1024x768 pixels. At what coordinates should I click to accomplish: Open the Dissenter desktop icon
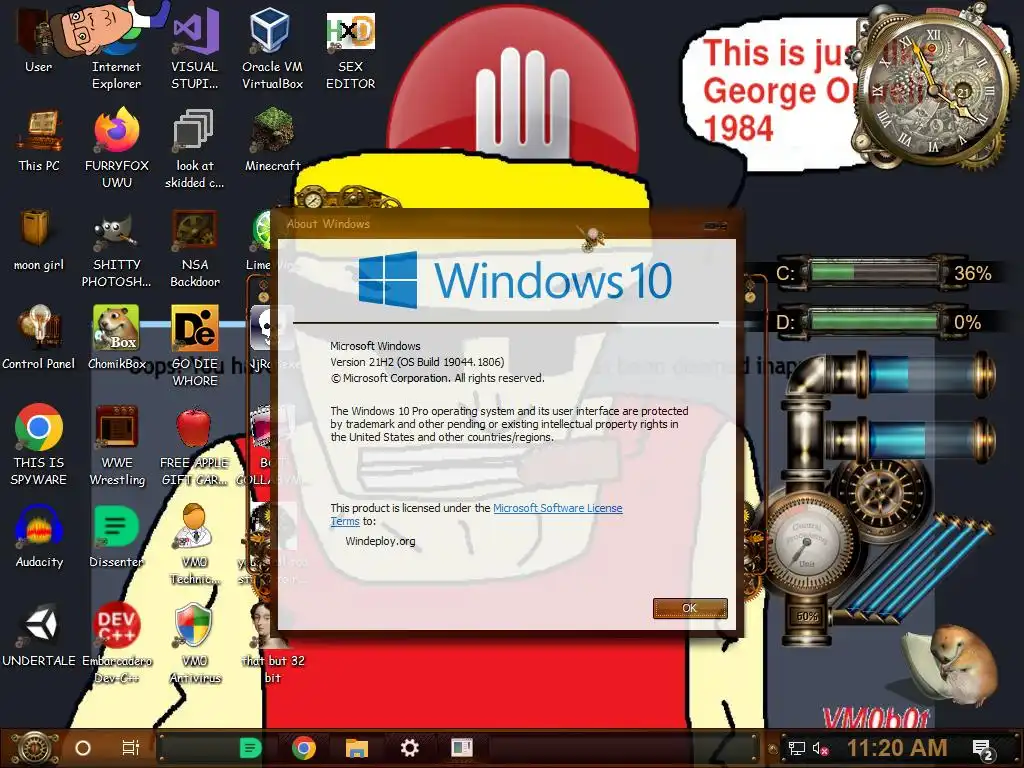(116, 536)
